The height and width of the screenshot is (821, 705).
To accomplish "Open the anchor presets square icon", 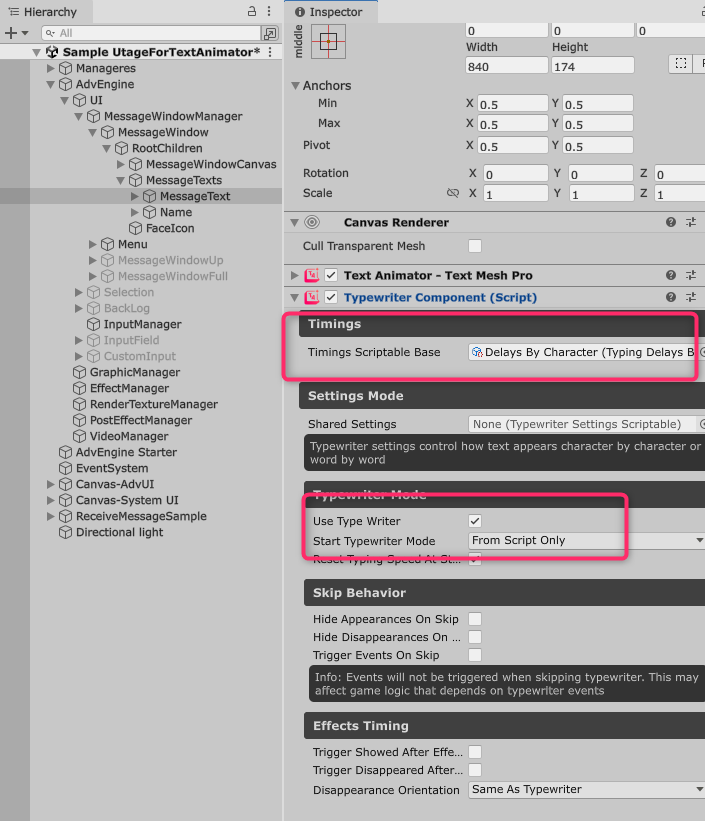I will pyautogui.click(x=330, y=44).
